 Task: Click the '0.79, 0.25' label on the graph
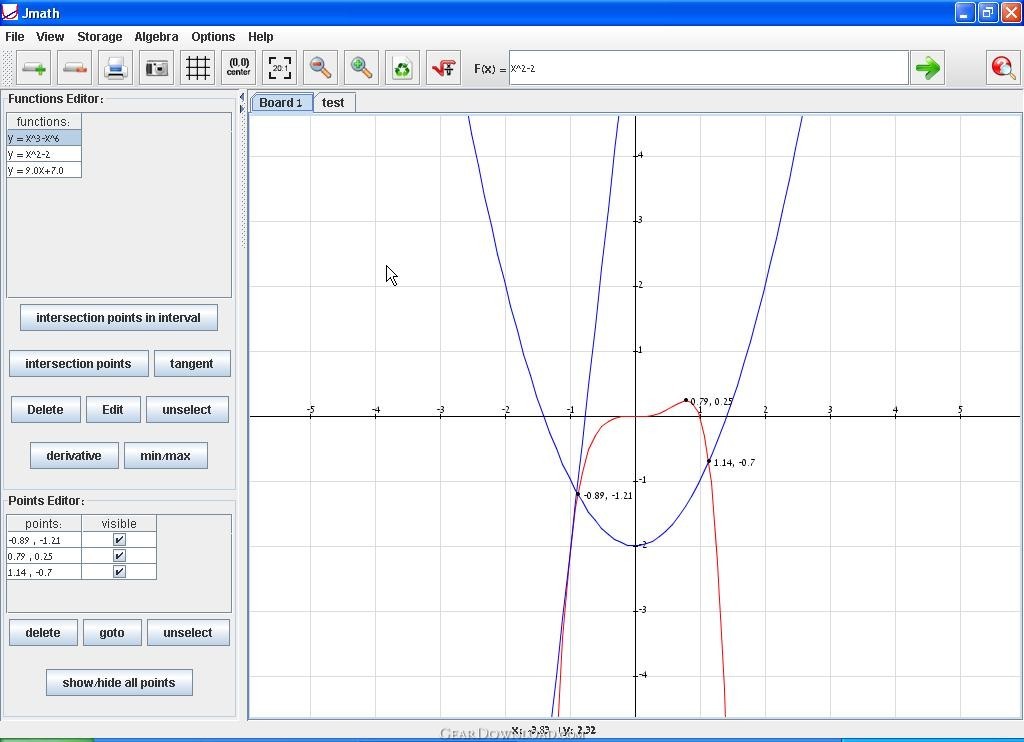coord(712,402)
